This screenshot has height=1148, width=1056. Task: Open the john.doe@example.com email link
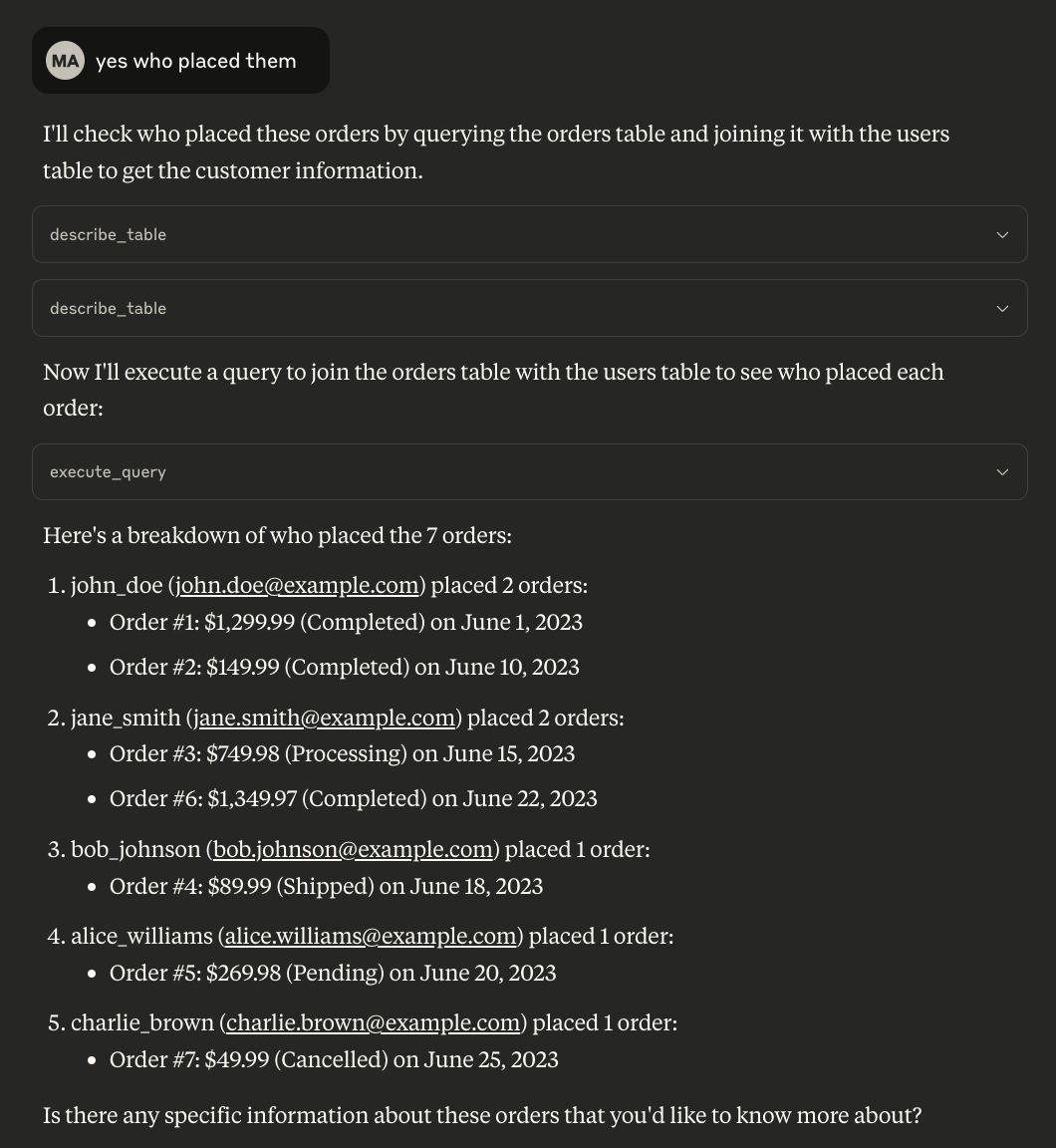[x=297, y=586]
